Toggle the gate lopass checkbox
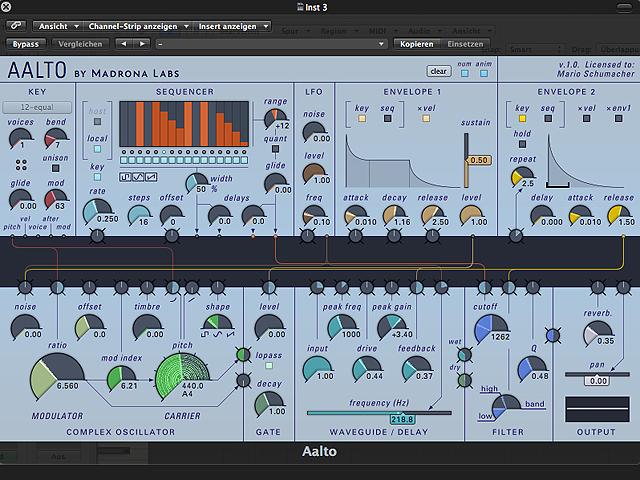 269,366
